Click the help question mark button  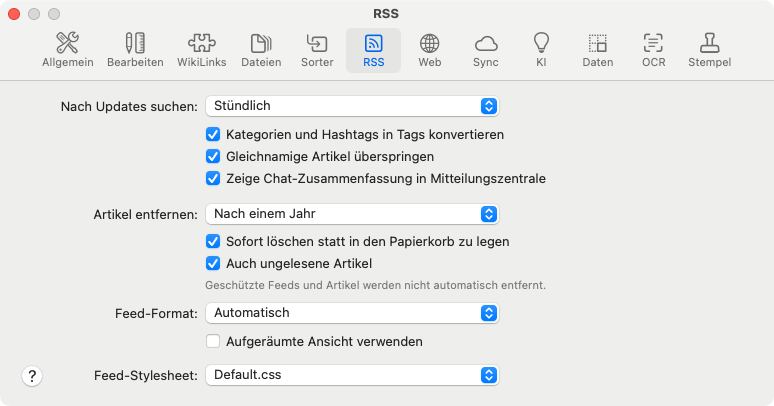32,376
